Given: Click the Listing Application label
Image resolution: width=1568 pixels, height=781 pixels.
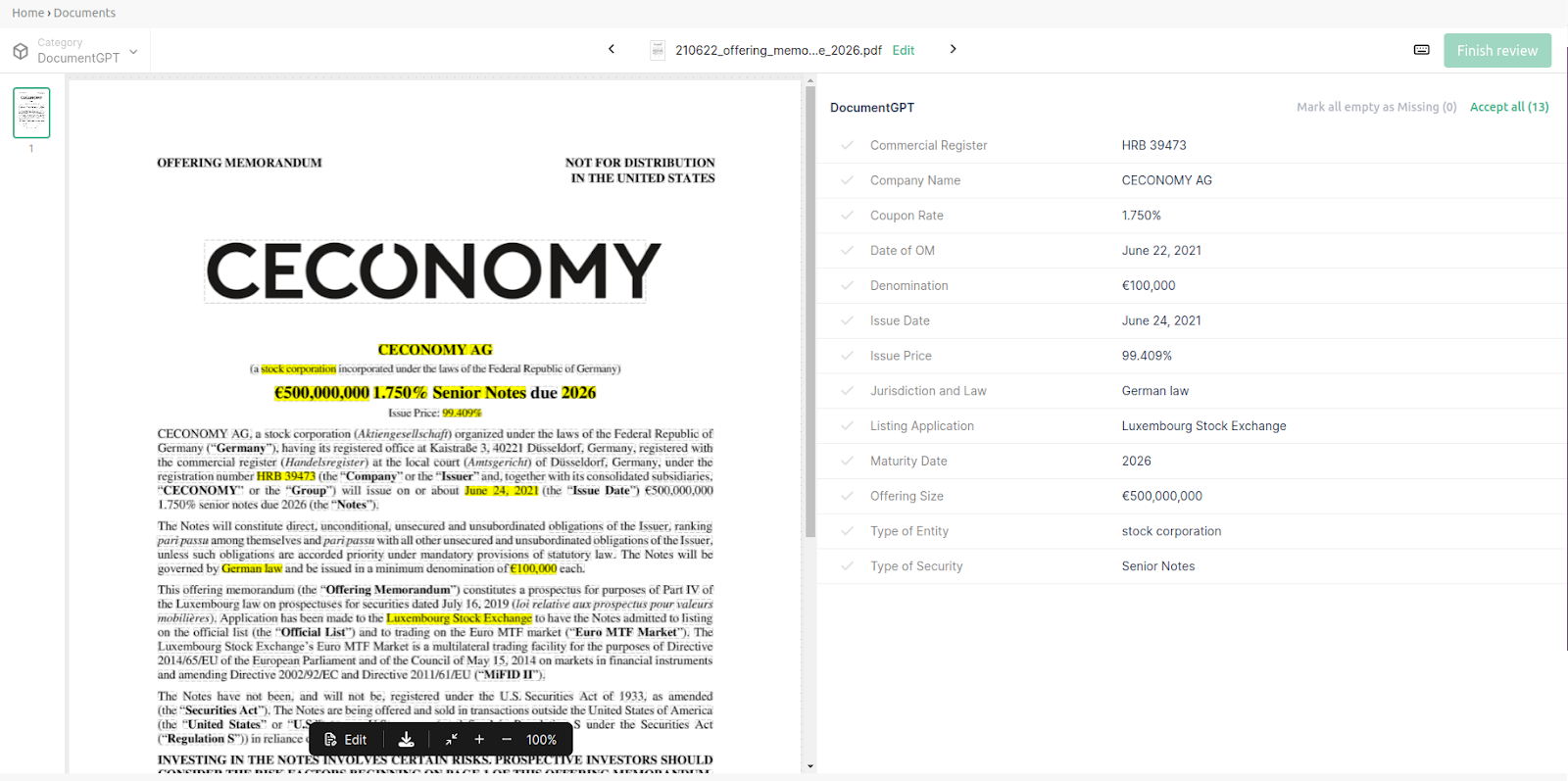Looking at the screenshot, I should pos(921,426).
